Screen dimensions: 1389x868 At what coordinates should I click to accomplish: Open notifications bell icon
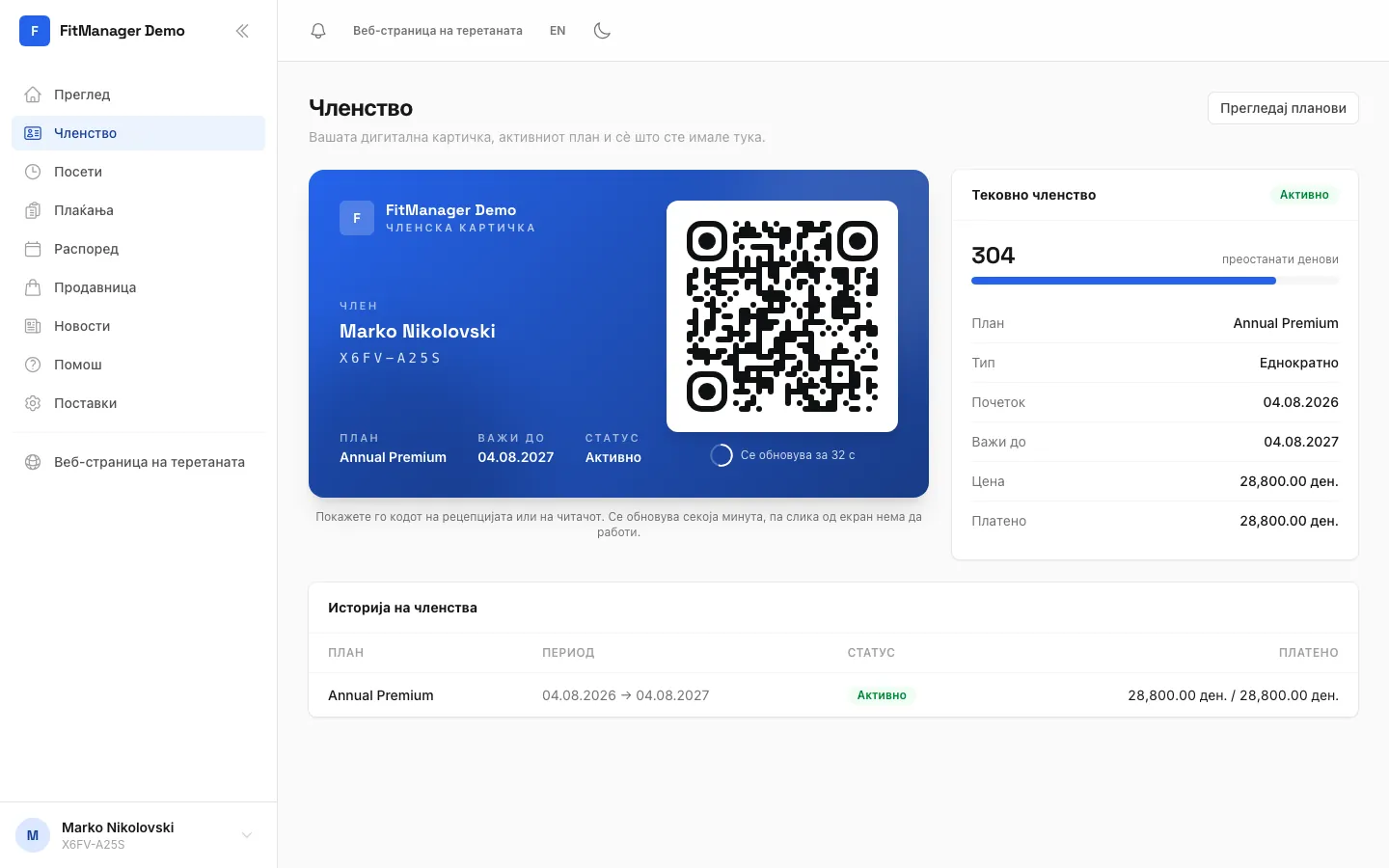click(x=318, y=31)
